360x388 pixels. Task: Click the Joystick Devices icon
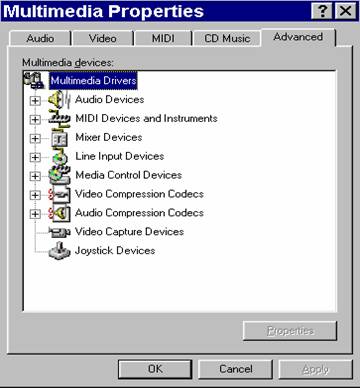[59, 251]
